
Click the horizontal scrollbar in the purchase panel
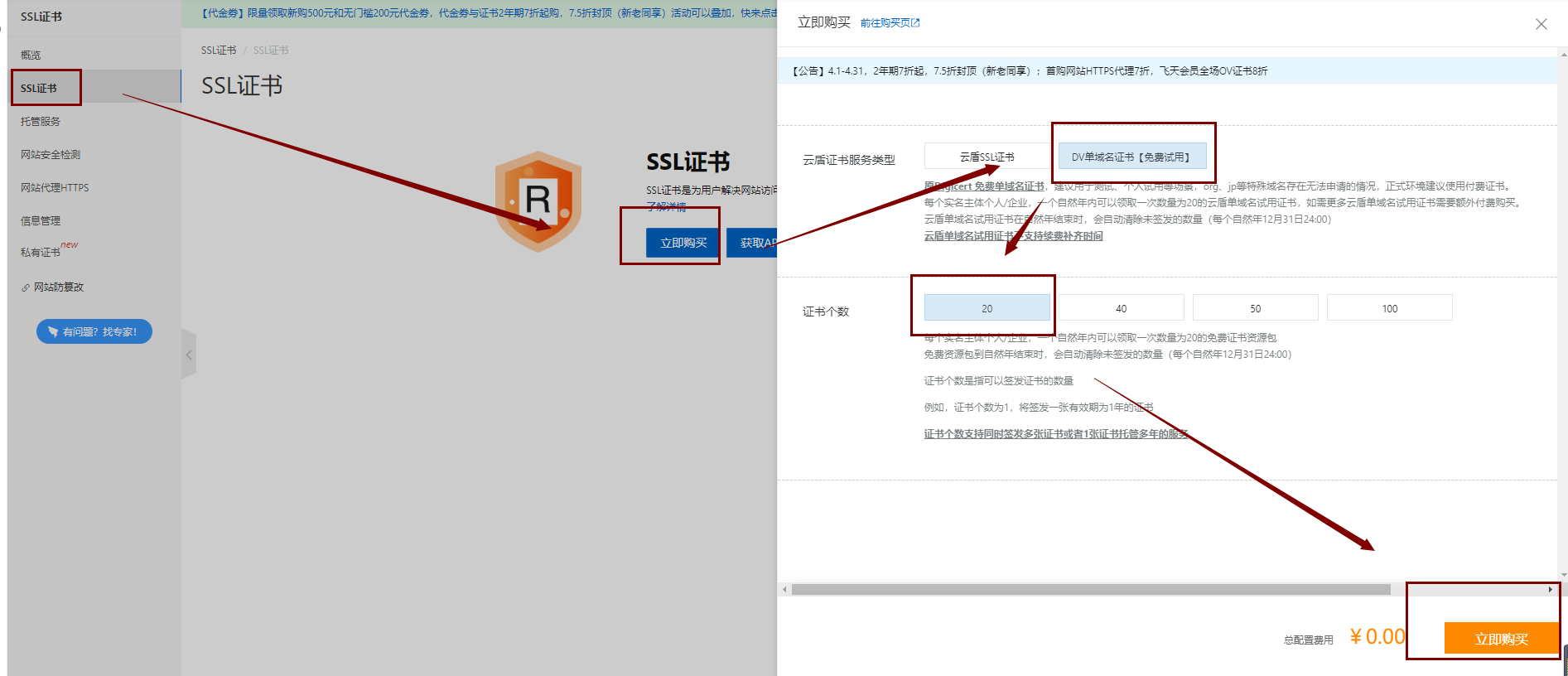point(1090,590)
